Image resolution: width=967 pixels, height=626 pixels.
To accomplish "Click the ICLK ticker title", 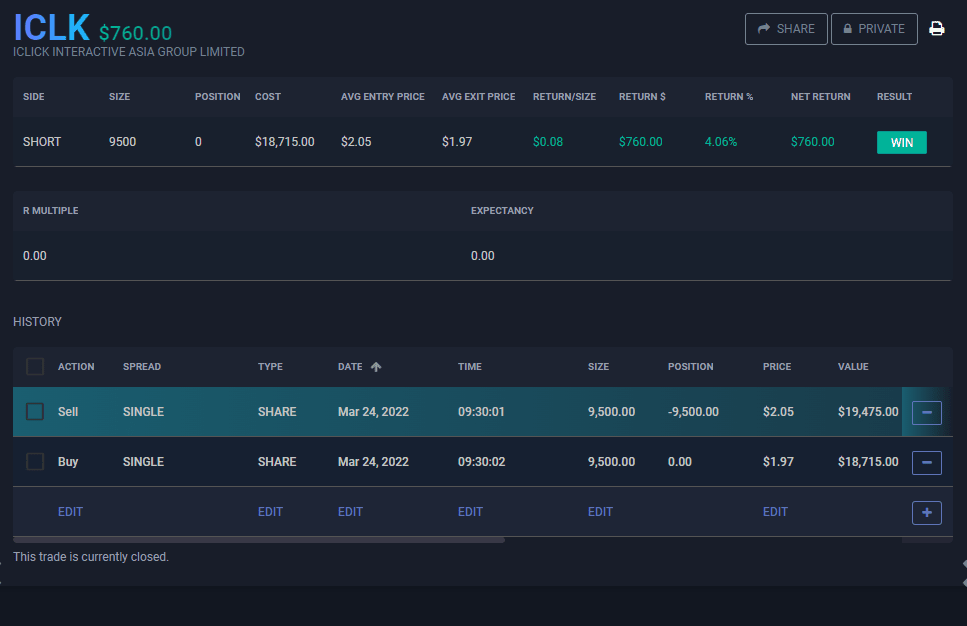I will point(51,28).
